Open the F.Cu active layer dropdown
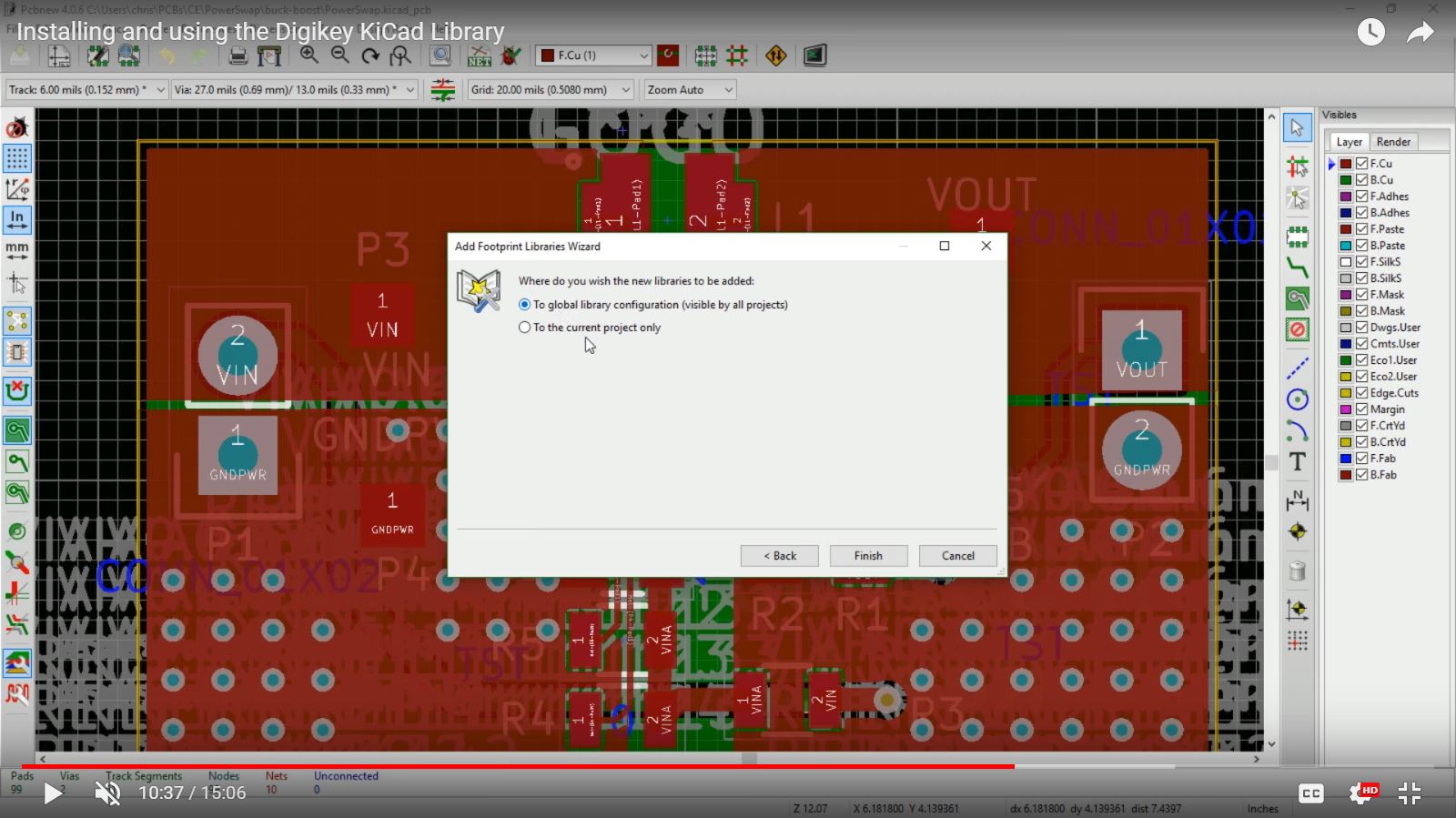This screenshot has height=818, width=1456. pos(593,56)
